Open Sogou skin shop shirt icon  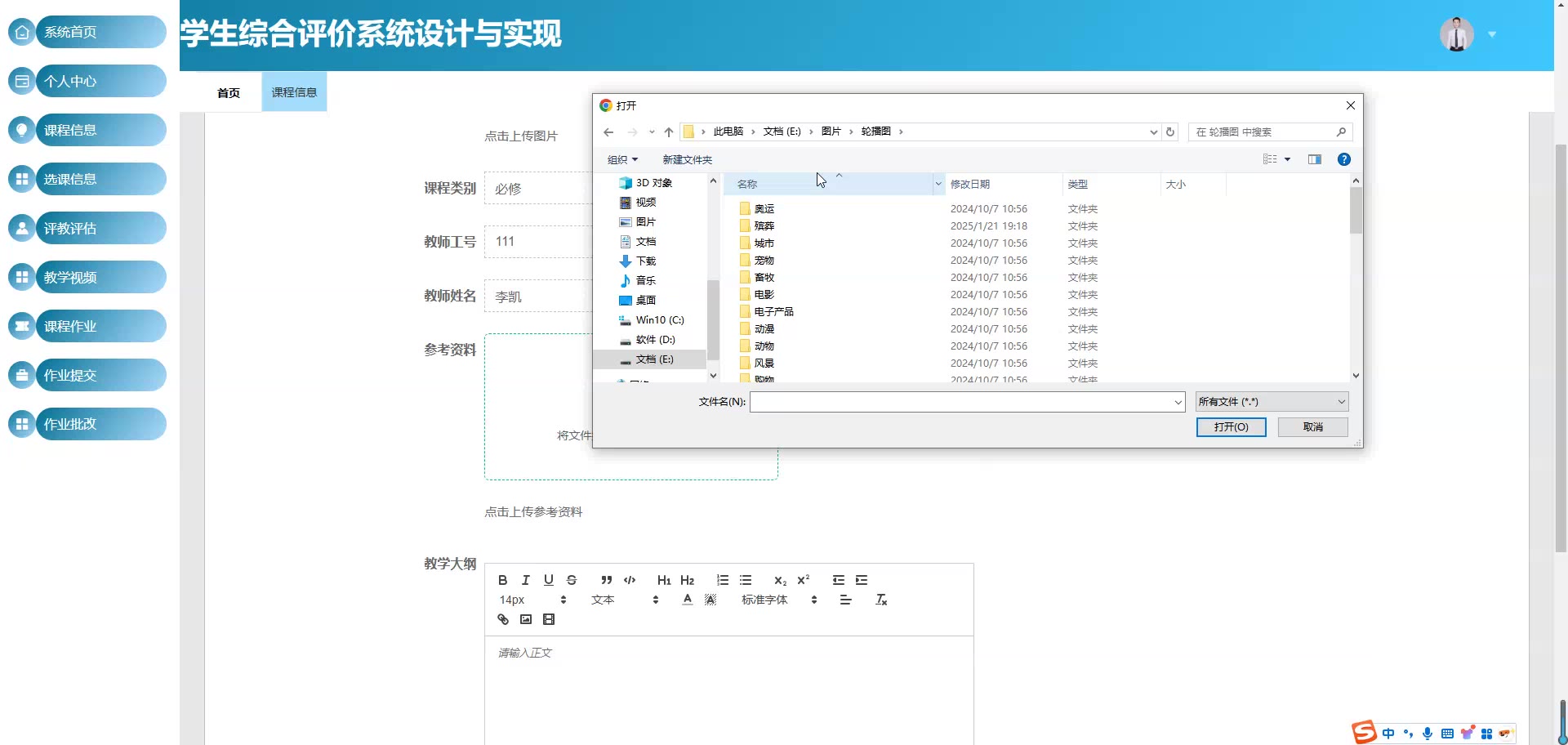[1468, 733]
